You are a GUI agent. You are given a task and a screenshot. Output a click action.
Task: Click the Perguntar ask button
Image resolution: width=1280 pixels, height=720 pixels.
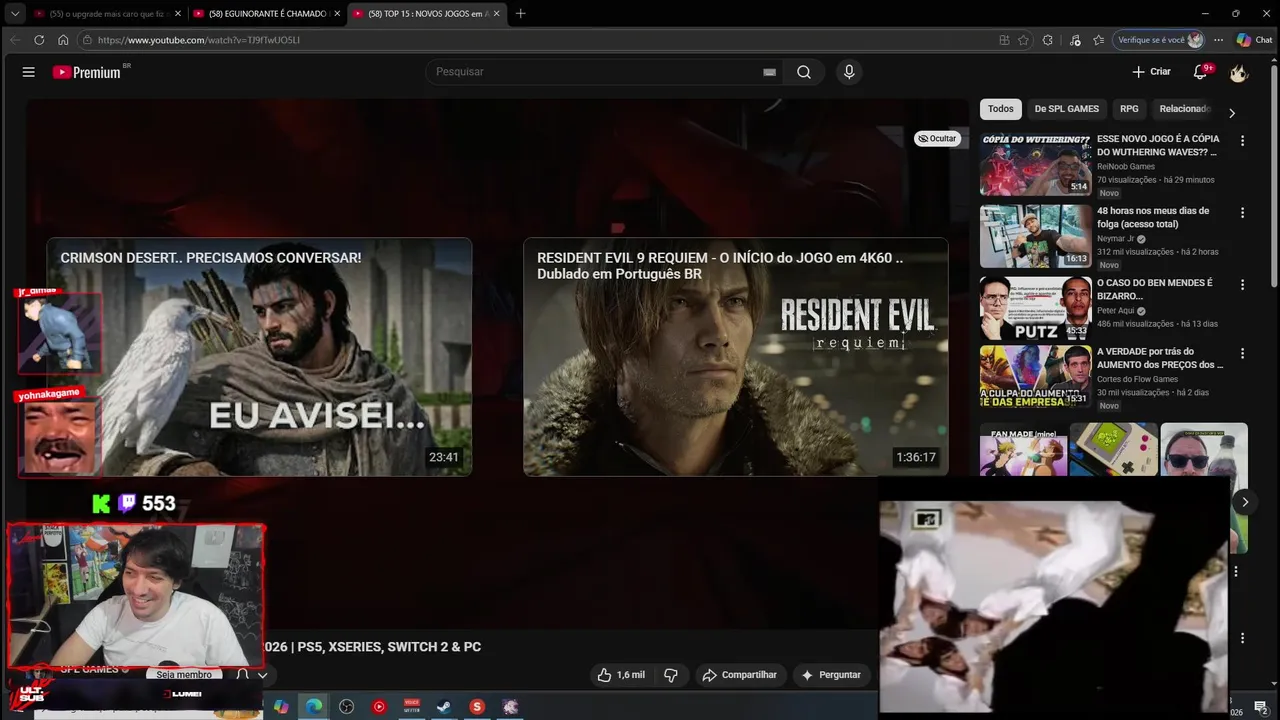[831, 675]
